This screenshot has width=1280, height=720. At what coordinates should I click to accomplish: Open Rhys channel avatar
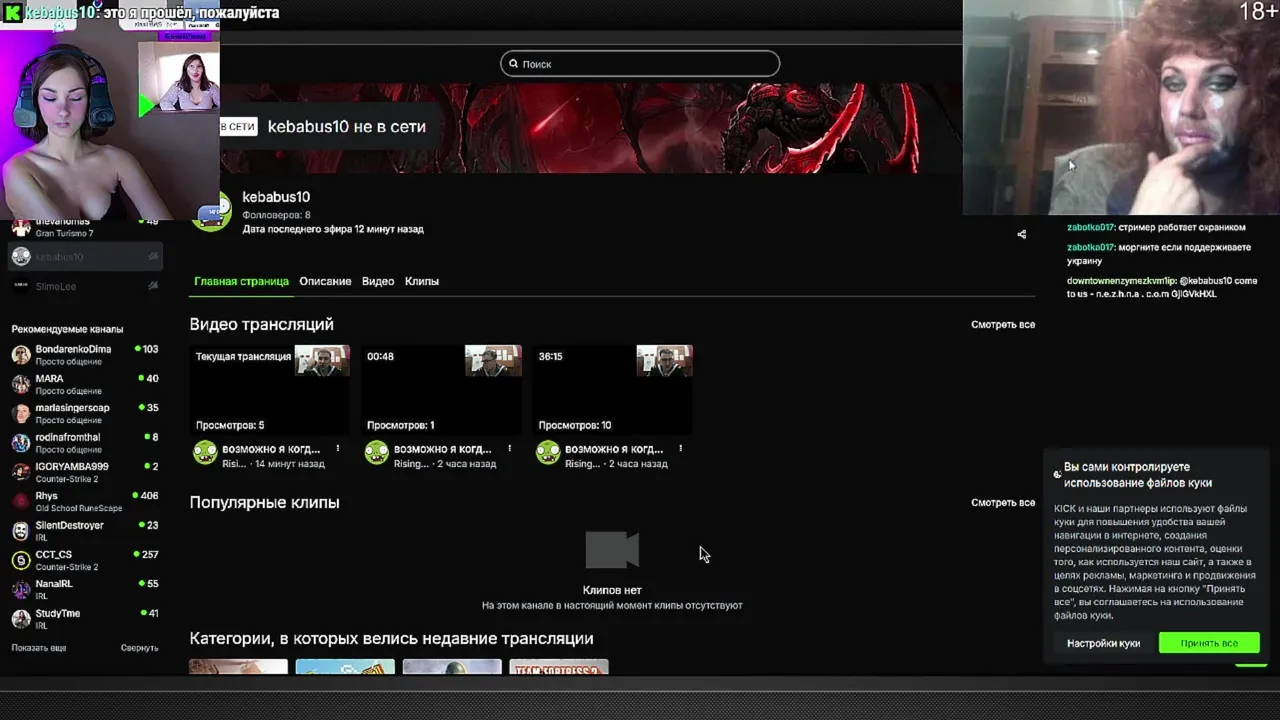coord(21,502)
